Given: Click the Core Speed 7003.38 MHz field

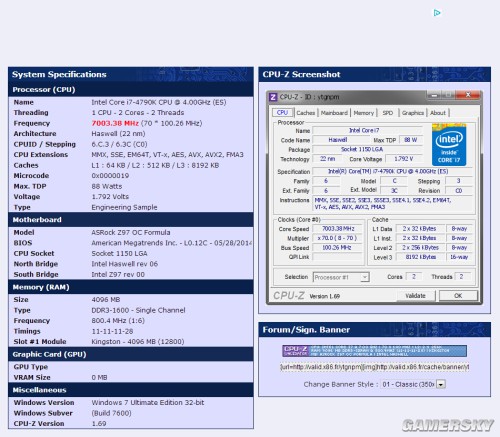Looking at the screenshot, I should click(338, 229).
